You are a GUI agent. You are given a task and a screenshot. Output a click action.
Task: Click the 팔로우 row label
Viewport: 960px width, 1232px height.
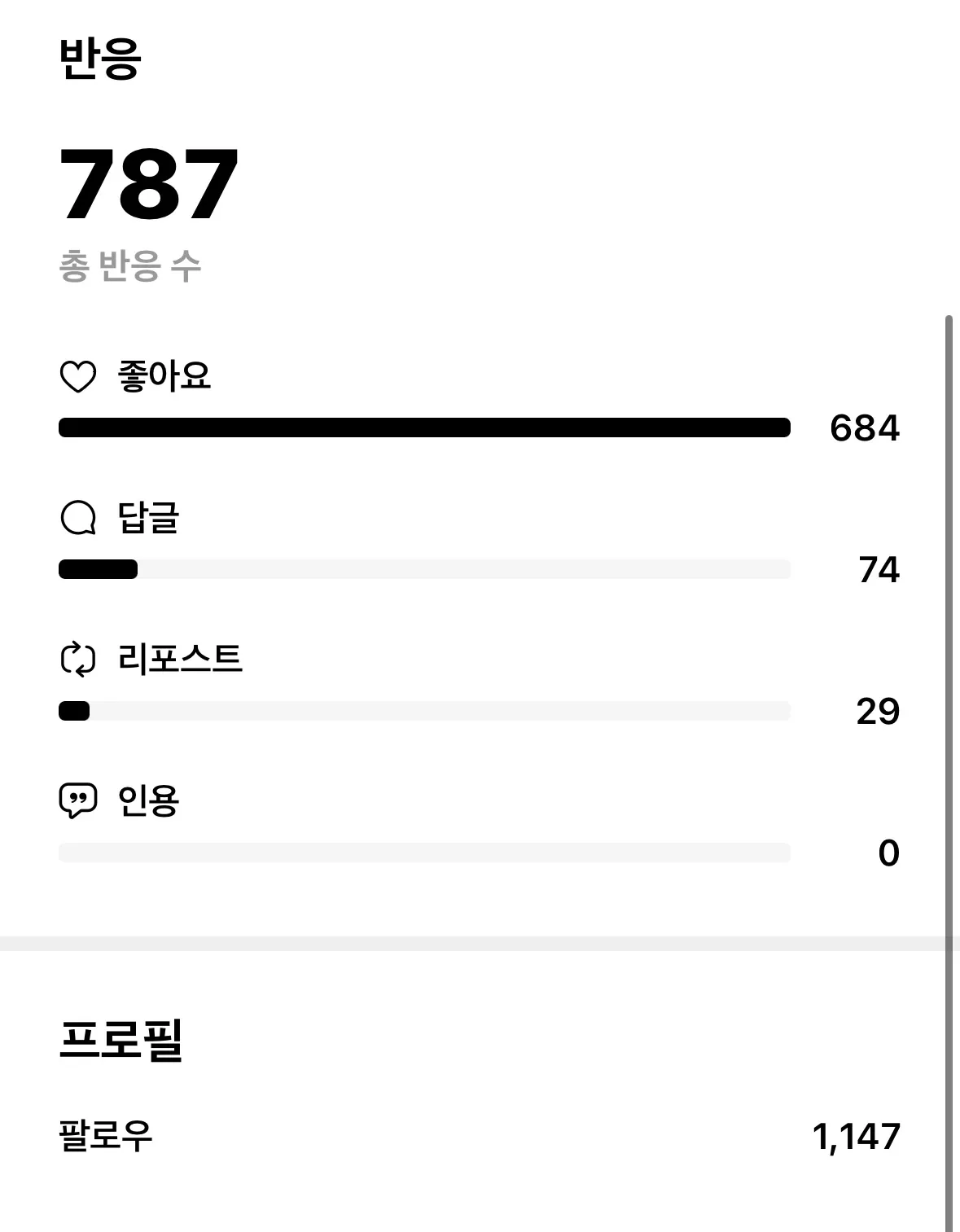tap(106, 1136)
